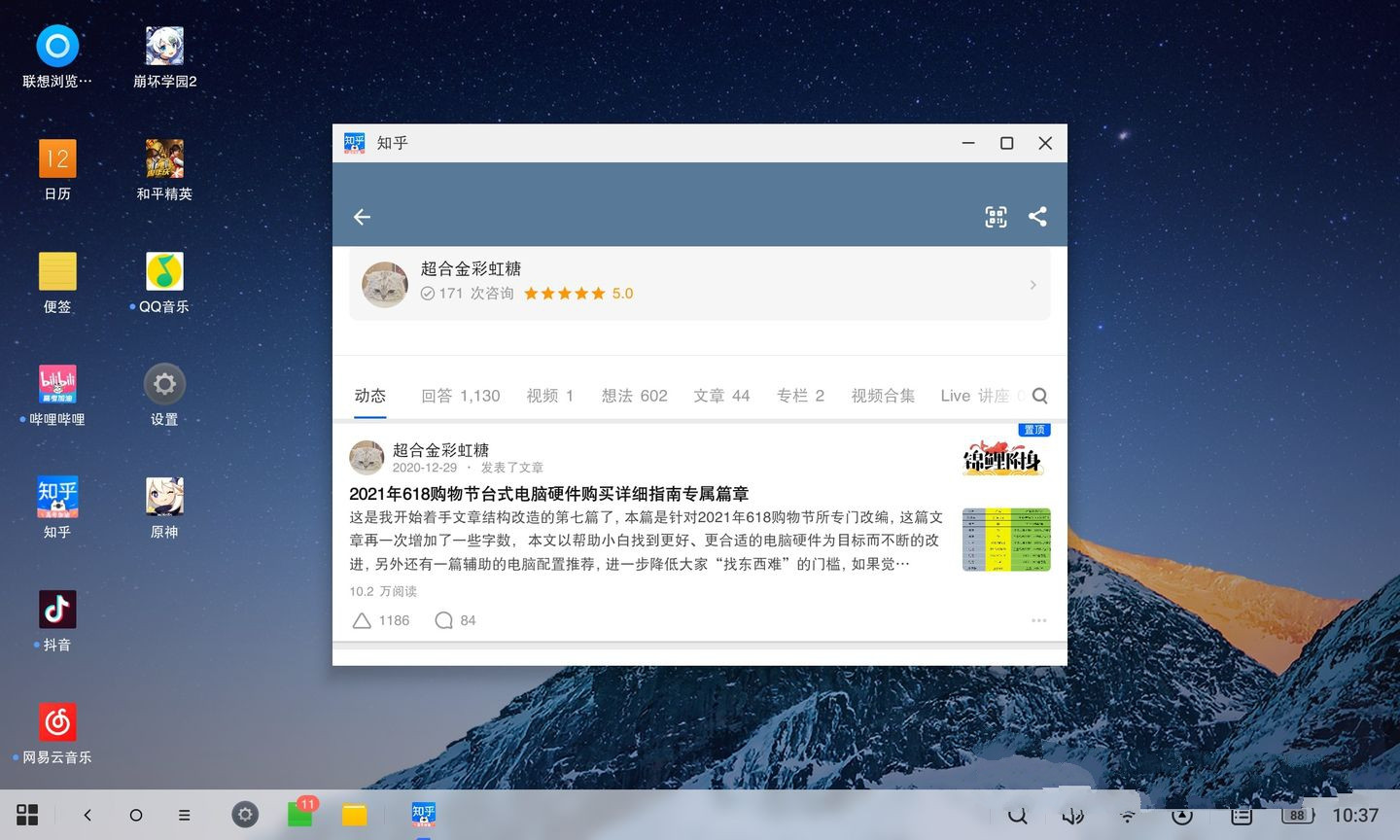Share this Zhihu profile

[x=1037, y=217]
